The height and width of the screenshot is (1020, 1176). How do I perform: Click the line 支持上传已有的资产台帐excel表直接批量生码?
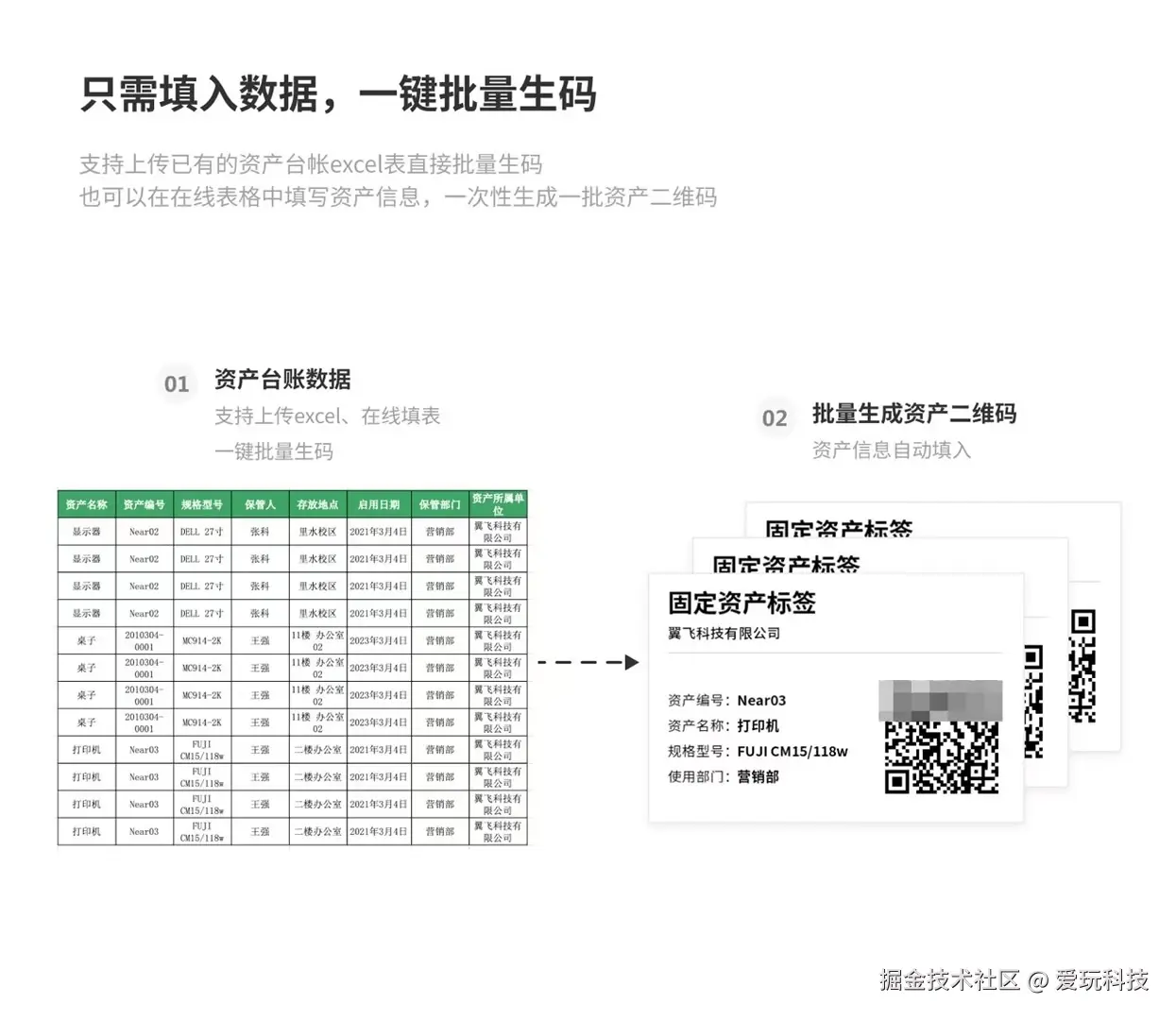[311, 164]
